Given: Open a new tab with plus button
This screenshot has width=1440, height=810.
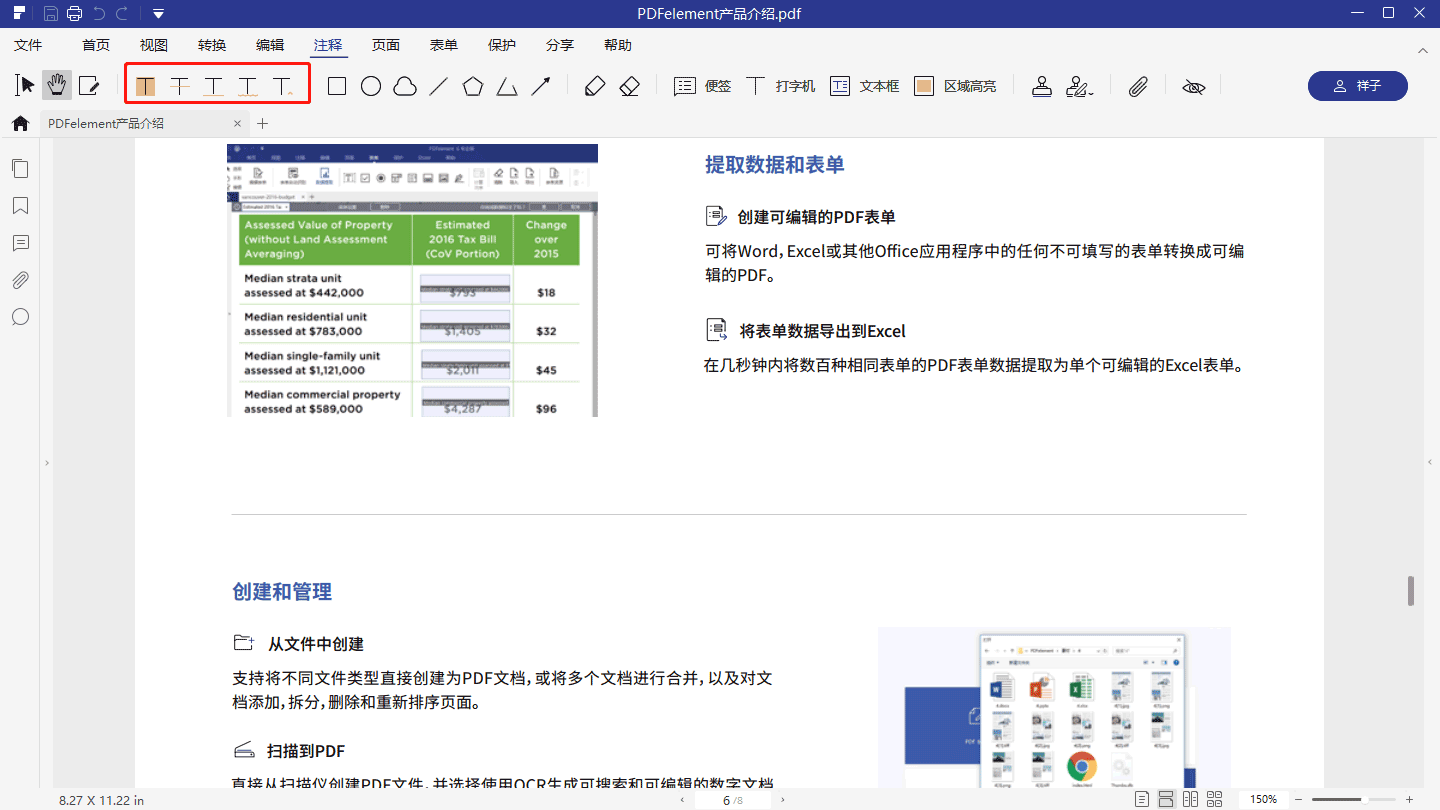Looking at the screenshot, I should click(x=263, y=124).
